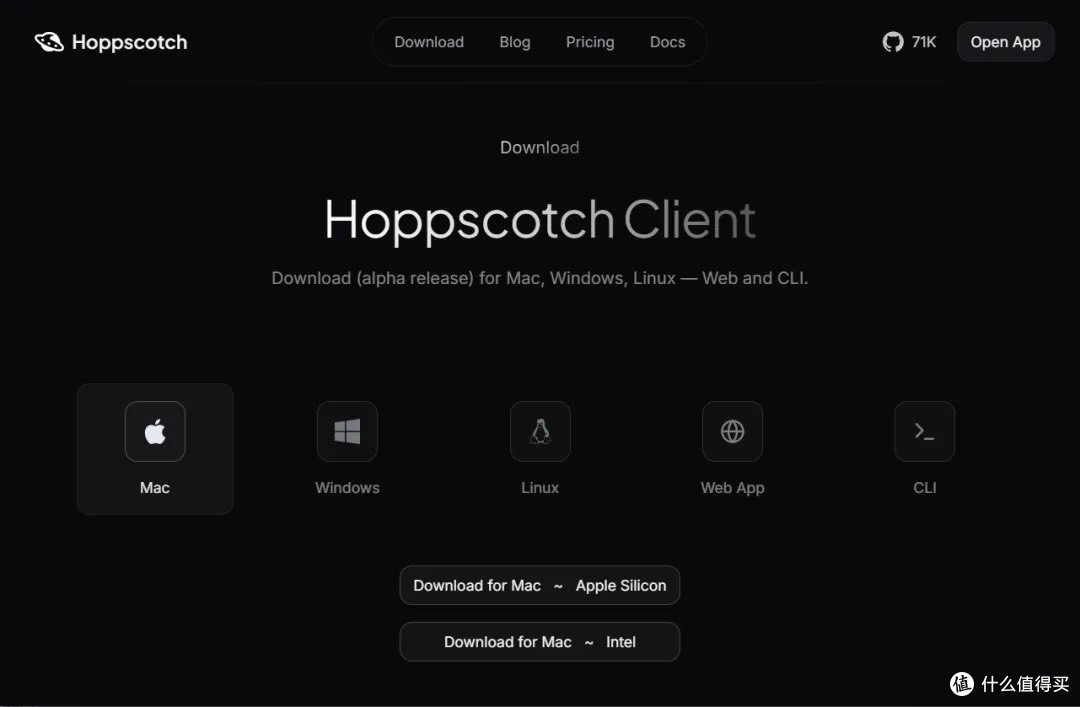This screenshot has width=1080, height=707.
Task: Click the 'Hoppscotch Client' heading
Action: coord(540,221)
